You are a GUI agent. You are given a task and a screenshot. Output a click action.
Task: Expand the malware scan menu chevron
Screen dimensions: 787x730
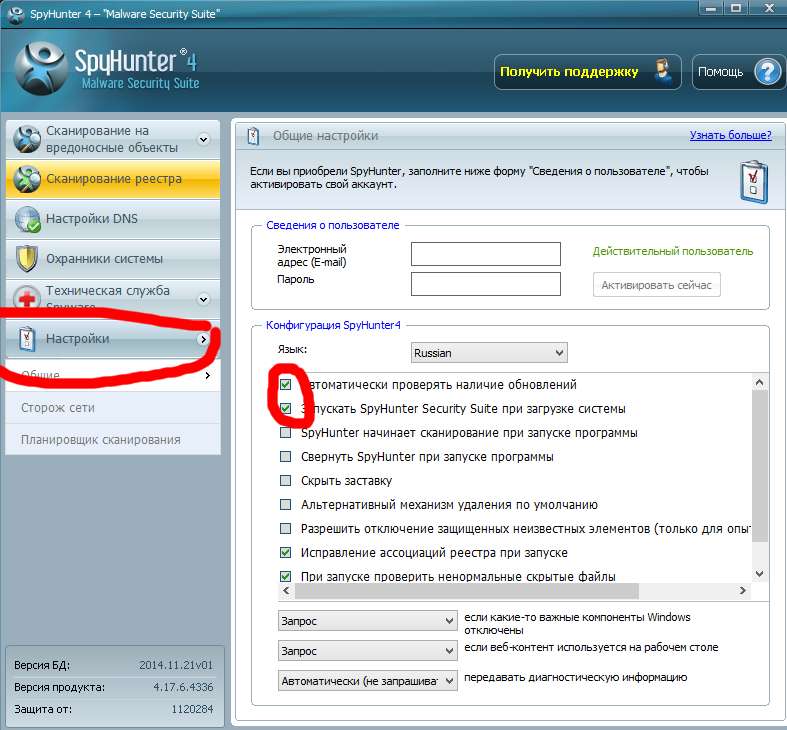(204, 140)
